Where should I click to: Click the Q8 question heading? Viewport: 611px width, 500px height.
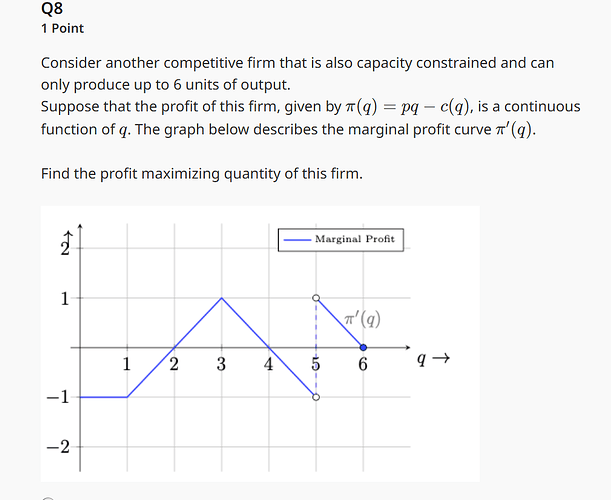pos(52,9)
